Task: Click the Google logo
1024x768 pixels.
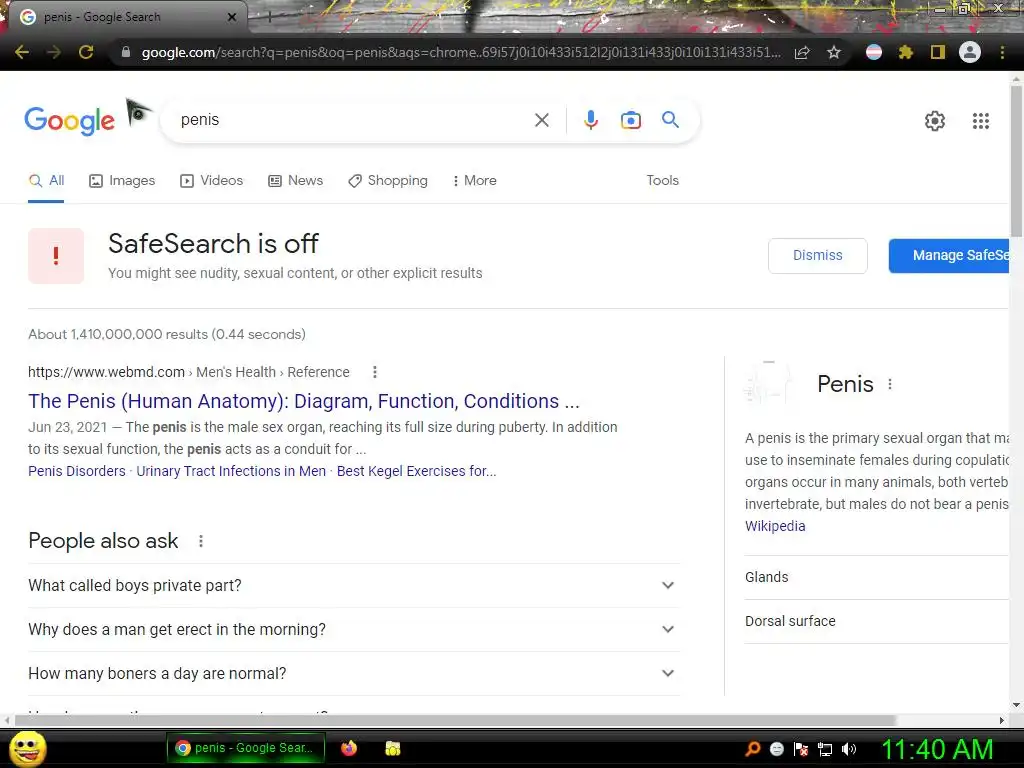Action: [69, 121]
